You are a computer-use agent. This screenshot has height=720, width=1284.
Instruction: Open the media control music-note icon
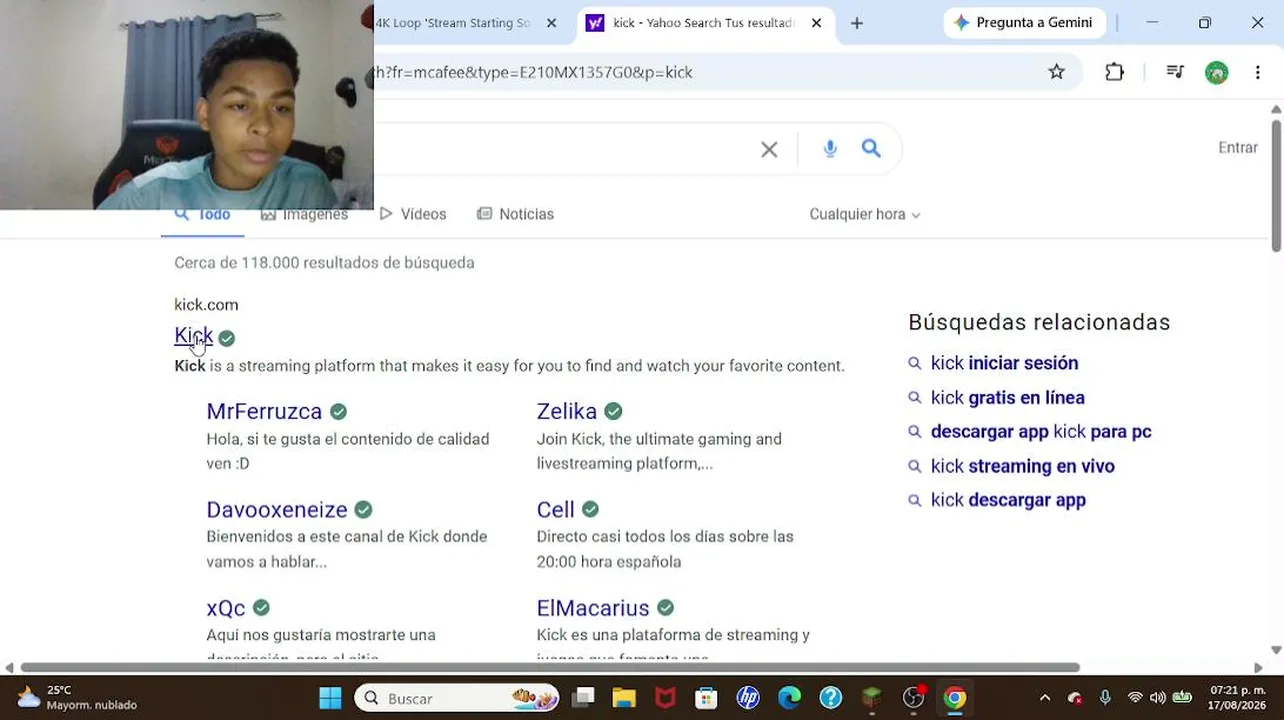(1175, 72)
